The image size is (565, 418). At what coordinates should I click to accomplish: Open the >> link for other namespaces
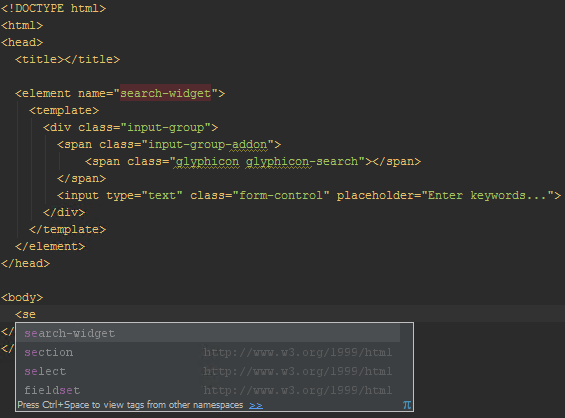(x=256, y=405)
